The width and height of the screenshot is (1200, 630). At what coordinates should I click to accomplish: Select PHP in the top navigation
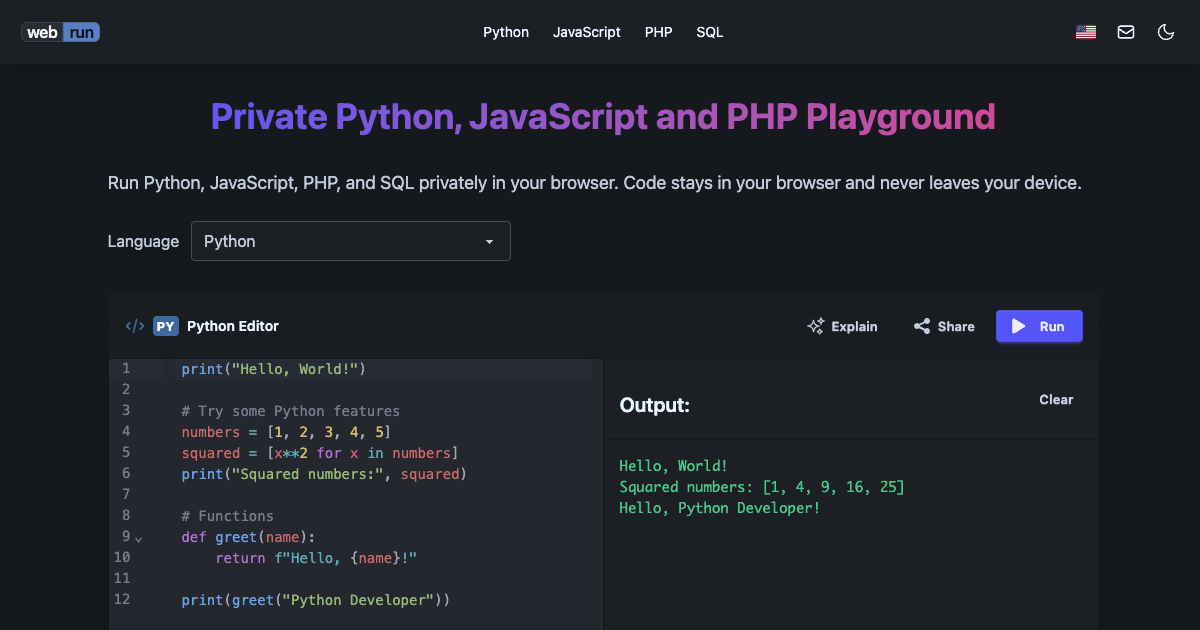pyautogui.click(x=658, y=32)
